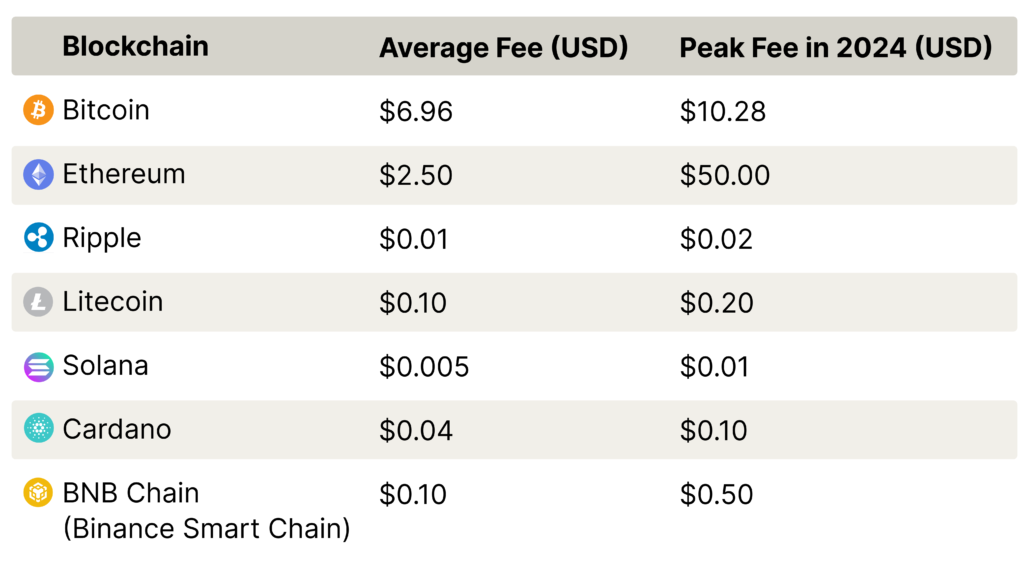Click the blue Ripple logo icon

click(x=39, y=238)
